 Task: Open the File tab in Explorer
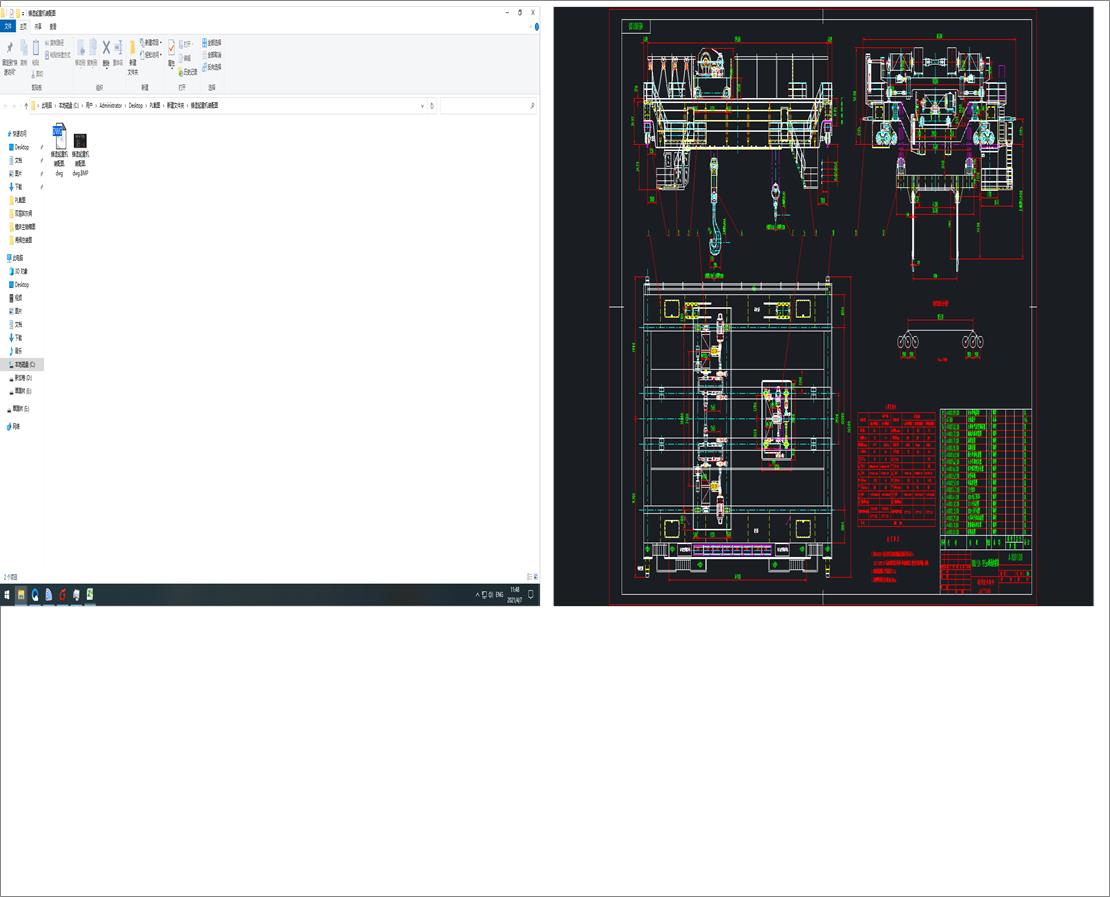pos(8,26)
